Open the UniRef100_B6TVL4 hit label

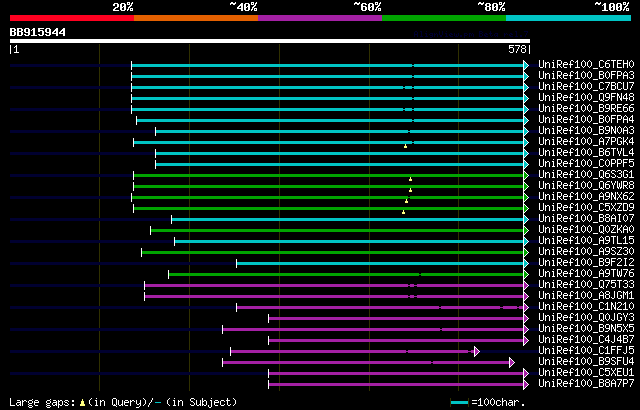(586, 153)
